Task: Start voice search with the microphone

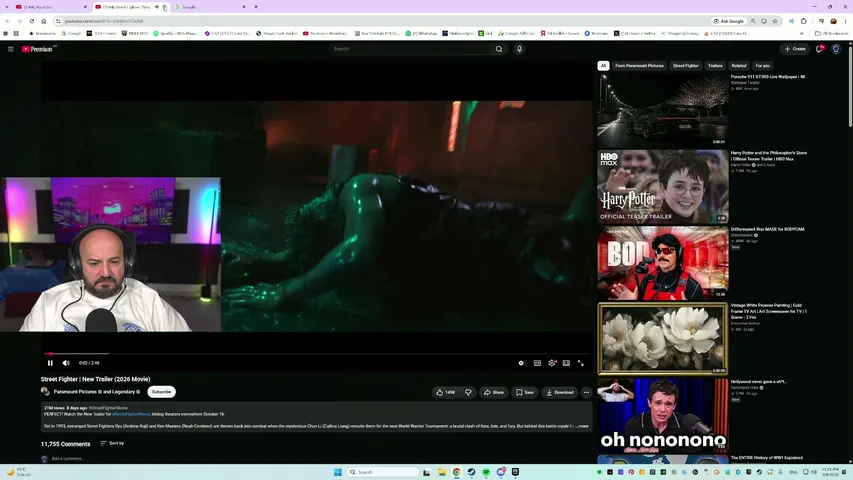Action: pyautogui.click(x=520, y=49)
